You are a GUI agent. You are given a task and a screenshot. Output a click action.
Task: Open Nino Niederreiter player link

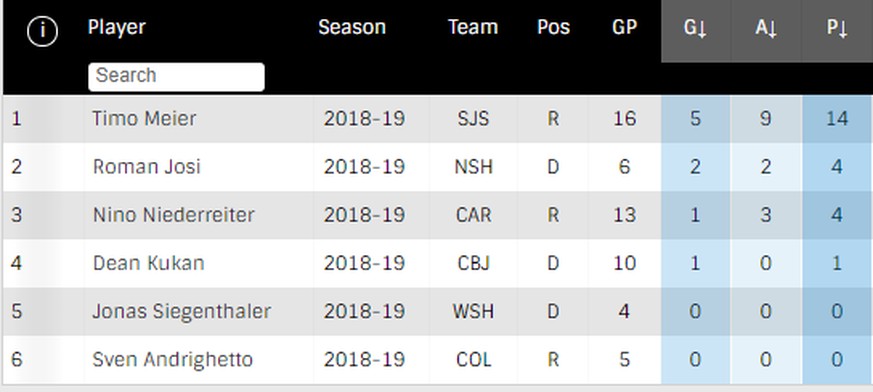pos(173,215)
